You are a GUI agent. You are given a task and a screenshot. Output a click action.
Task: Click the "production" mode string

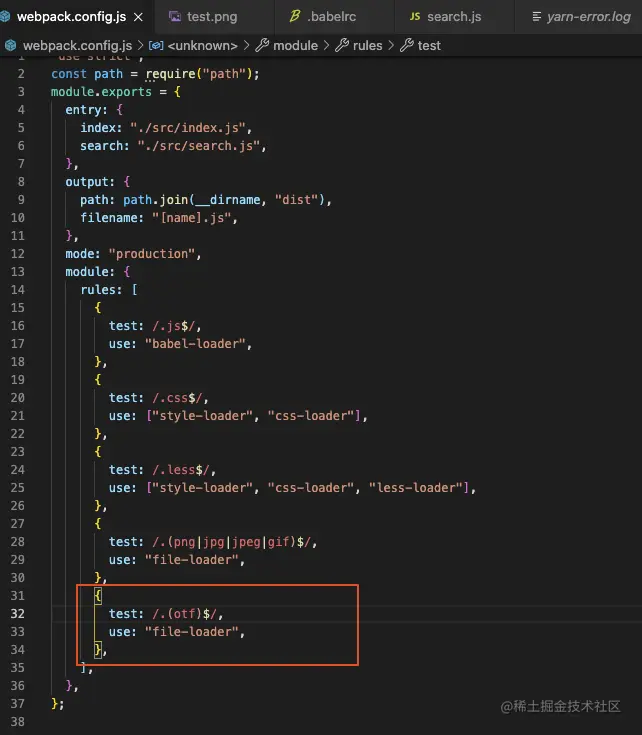152,254
